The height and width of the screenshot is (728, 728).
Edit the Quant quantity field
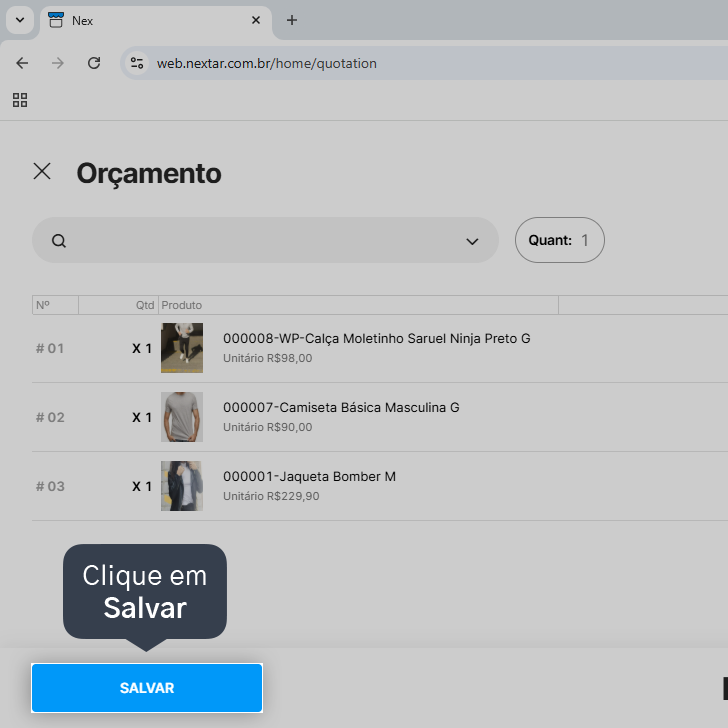coord(559,240)
